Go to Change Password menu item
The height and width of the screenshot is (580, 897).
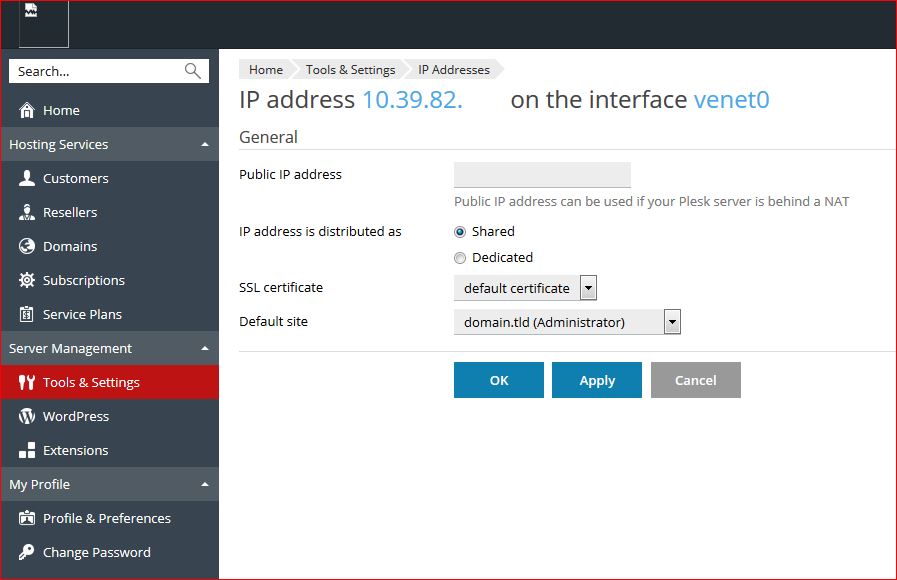[x=96, y=552]
